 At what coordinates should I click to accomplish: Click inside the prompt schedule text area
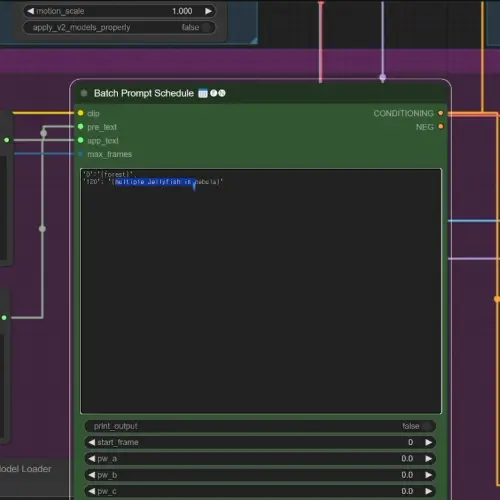[261, 291]
